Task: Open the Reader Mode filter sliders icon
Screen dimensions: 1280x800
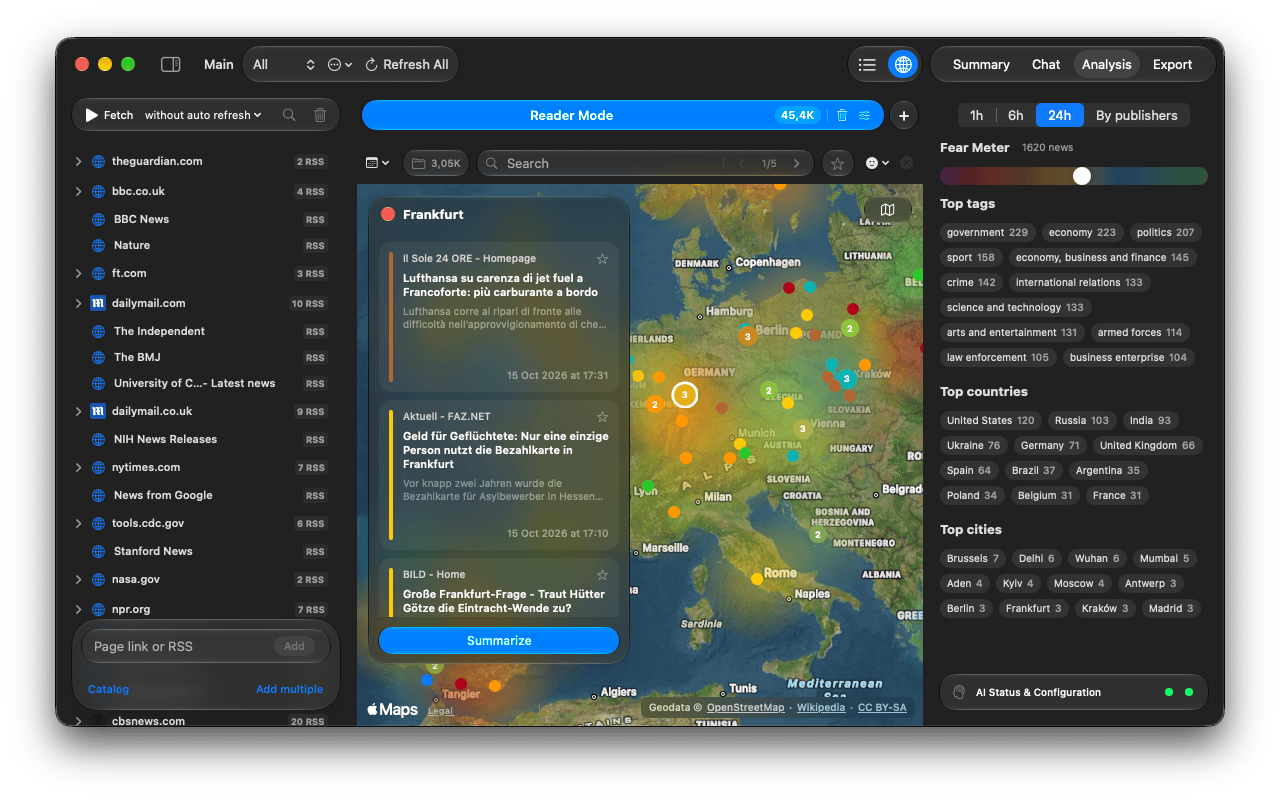Action: pyautogui.click(x=864, y=115)
